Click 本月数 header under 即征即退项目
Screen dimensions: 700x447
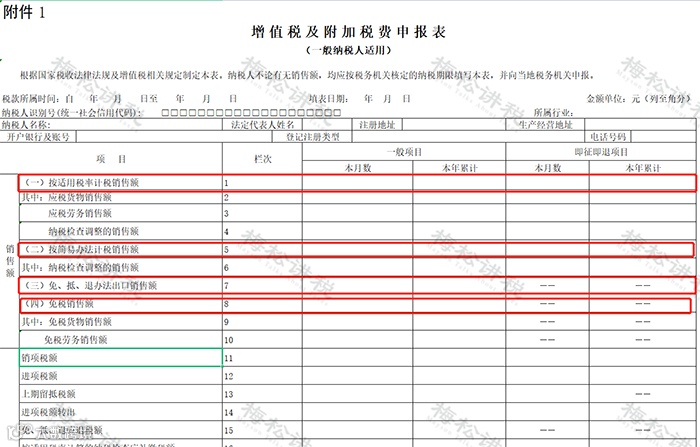click(547, 168)
